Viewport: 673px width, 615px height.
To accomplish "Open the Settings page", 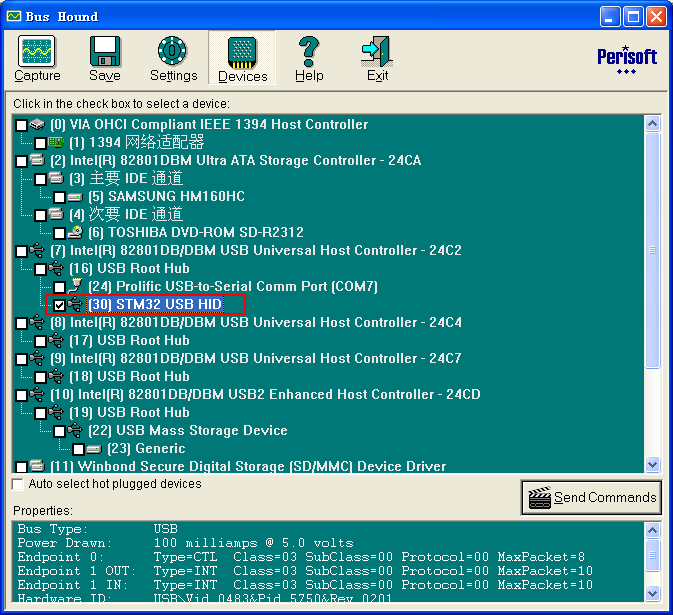I will (173, 58).
